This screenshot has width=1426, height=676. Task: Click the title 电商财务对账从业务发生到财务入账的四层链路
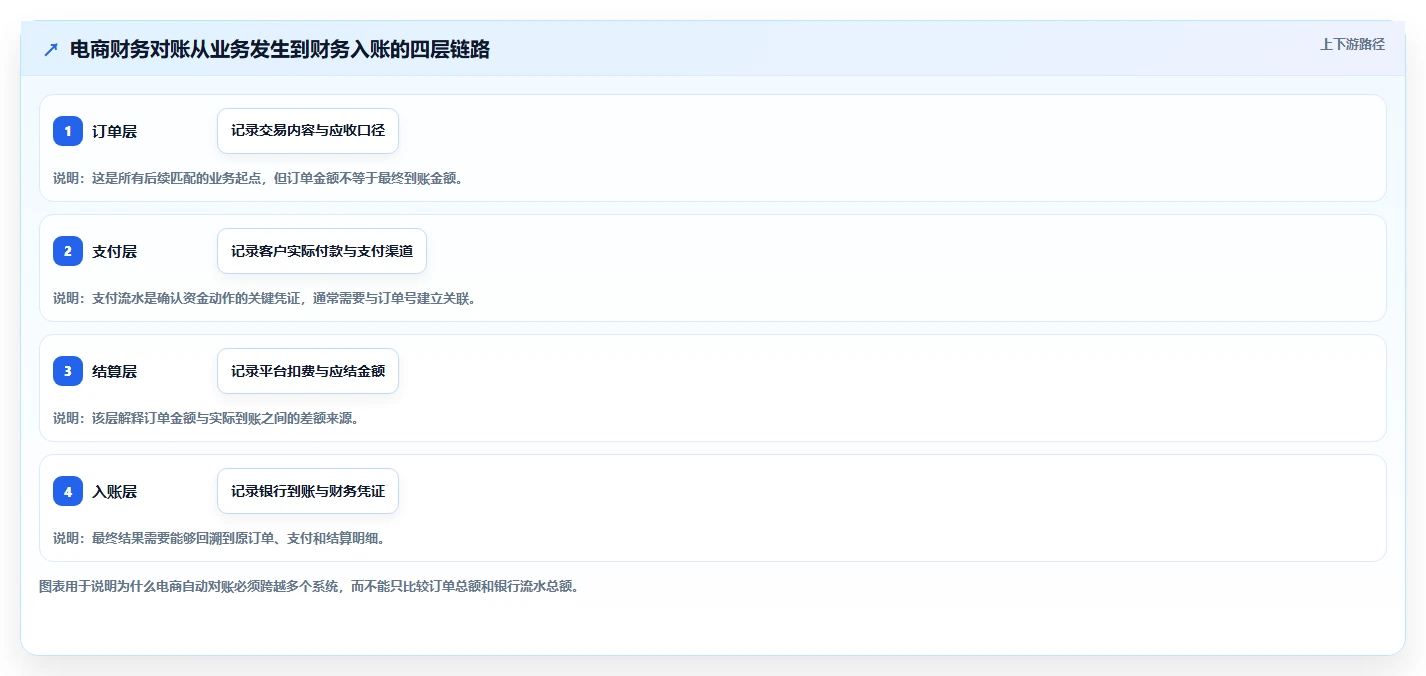[x=280, y=50]
